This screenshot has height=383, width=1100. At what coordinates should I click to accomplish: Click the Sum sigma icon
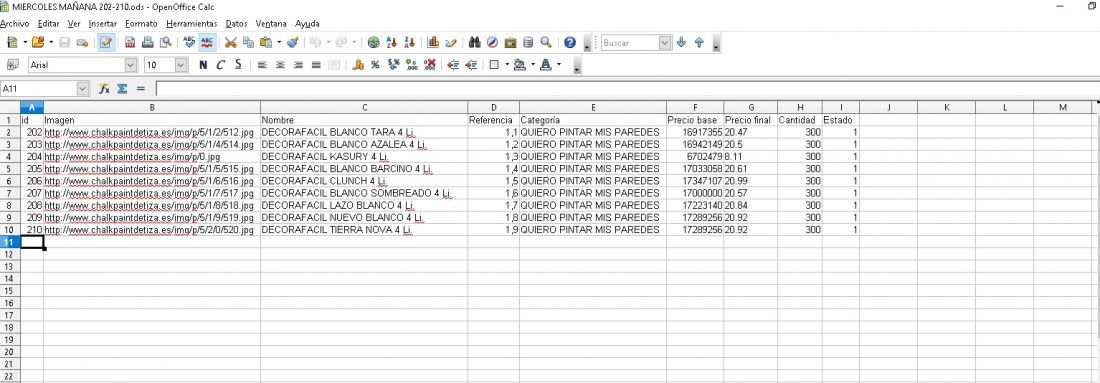pos(122,89)
